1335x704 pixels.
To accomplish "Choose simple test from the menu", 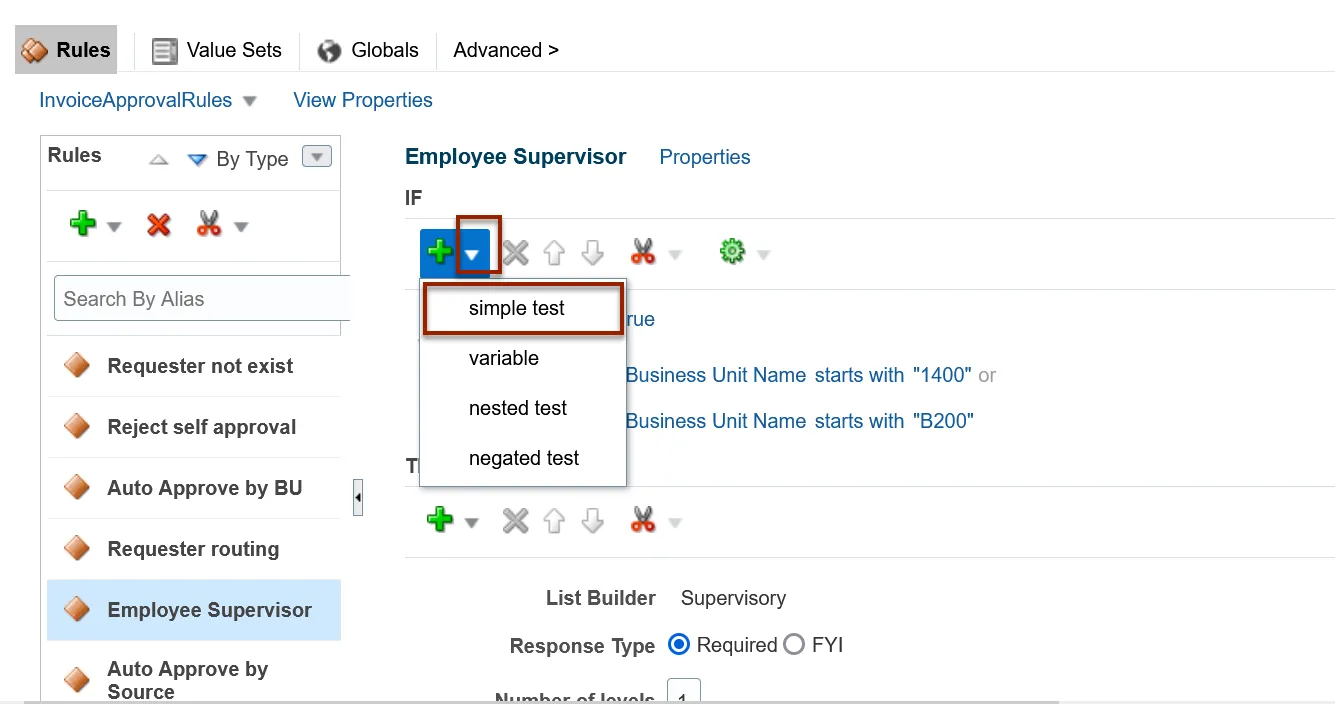I will (517, 309).
